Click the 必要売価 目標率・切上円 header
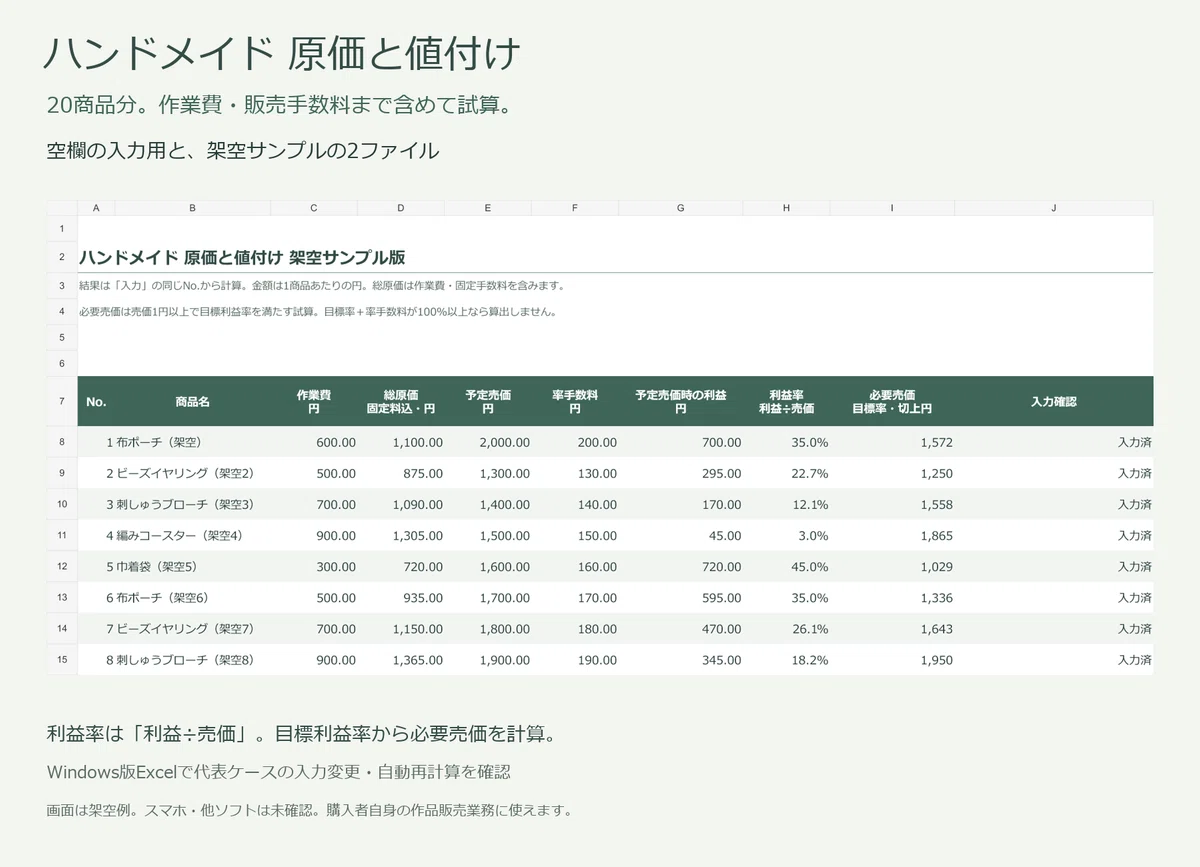The width and height of the screenshot is (1200, 867). tap(892, 401)
